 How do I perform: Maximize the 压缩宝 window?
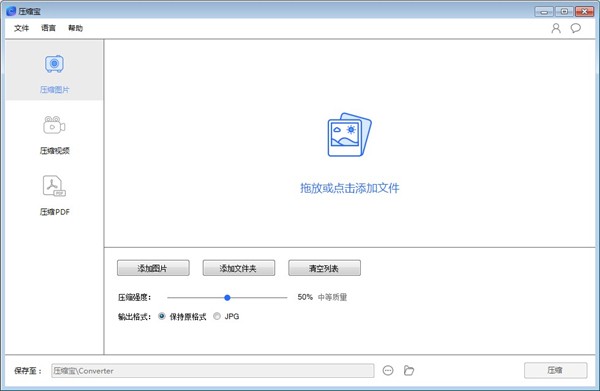[x=564, y=11]
